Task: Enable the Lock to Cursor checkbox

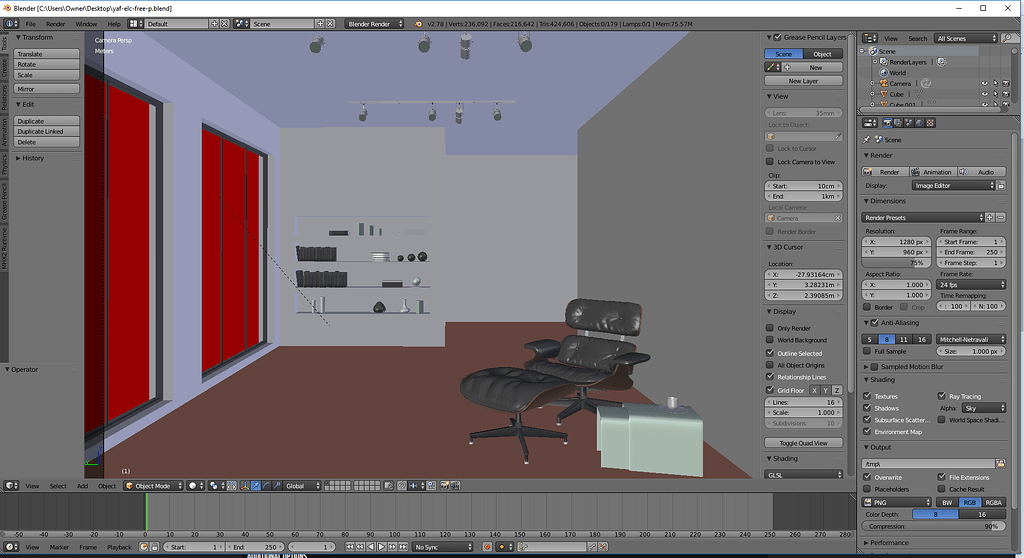Action: 770,148
